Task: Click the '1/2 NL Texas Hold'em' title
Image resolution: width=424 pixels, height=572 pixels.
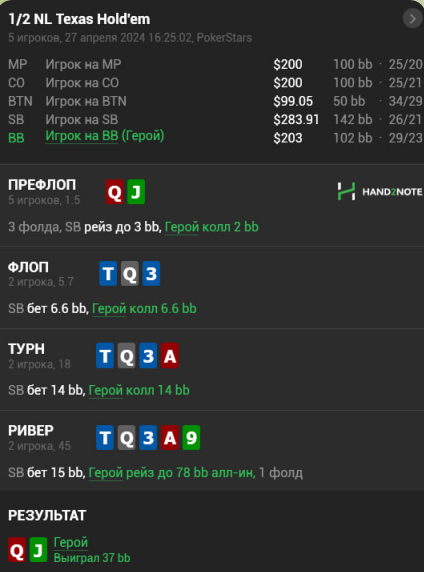Action: (79, 19)
